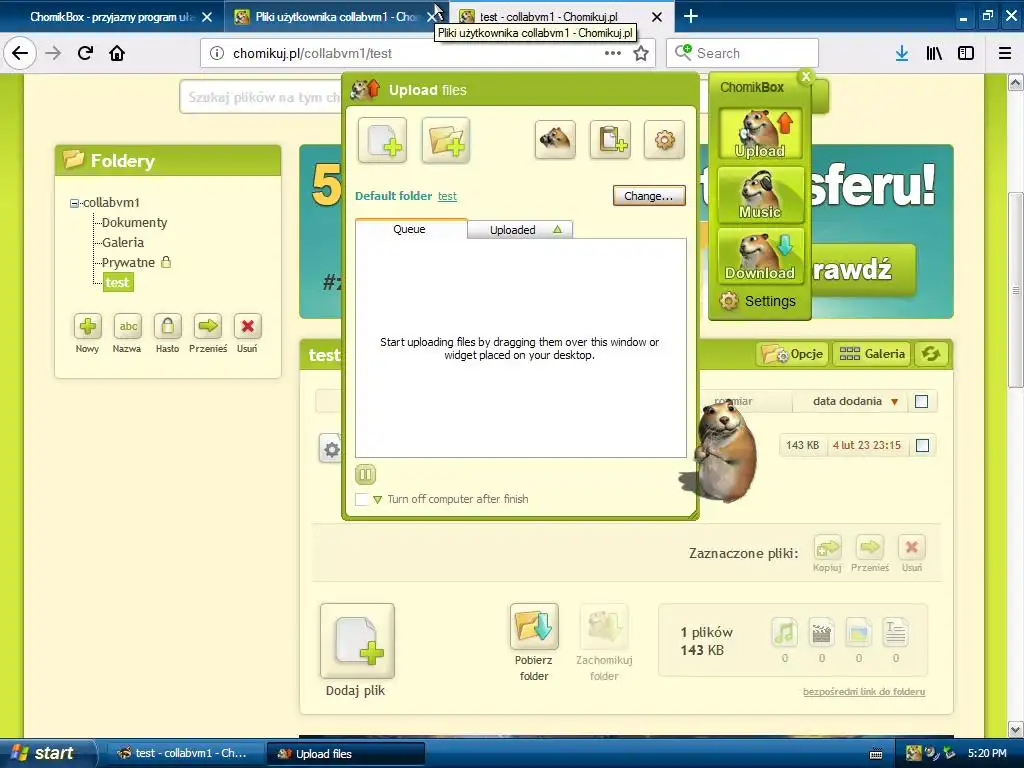Image resolution: width=1024 pixels, height=768 pixels.
Task: Click the page vertical scrollbar thumb
Action: point(1016,290)
